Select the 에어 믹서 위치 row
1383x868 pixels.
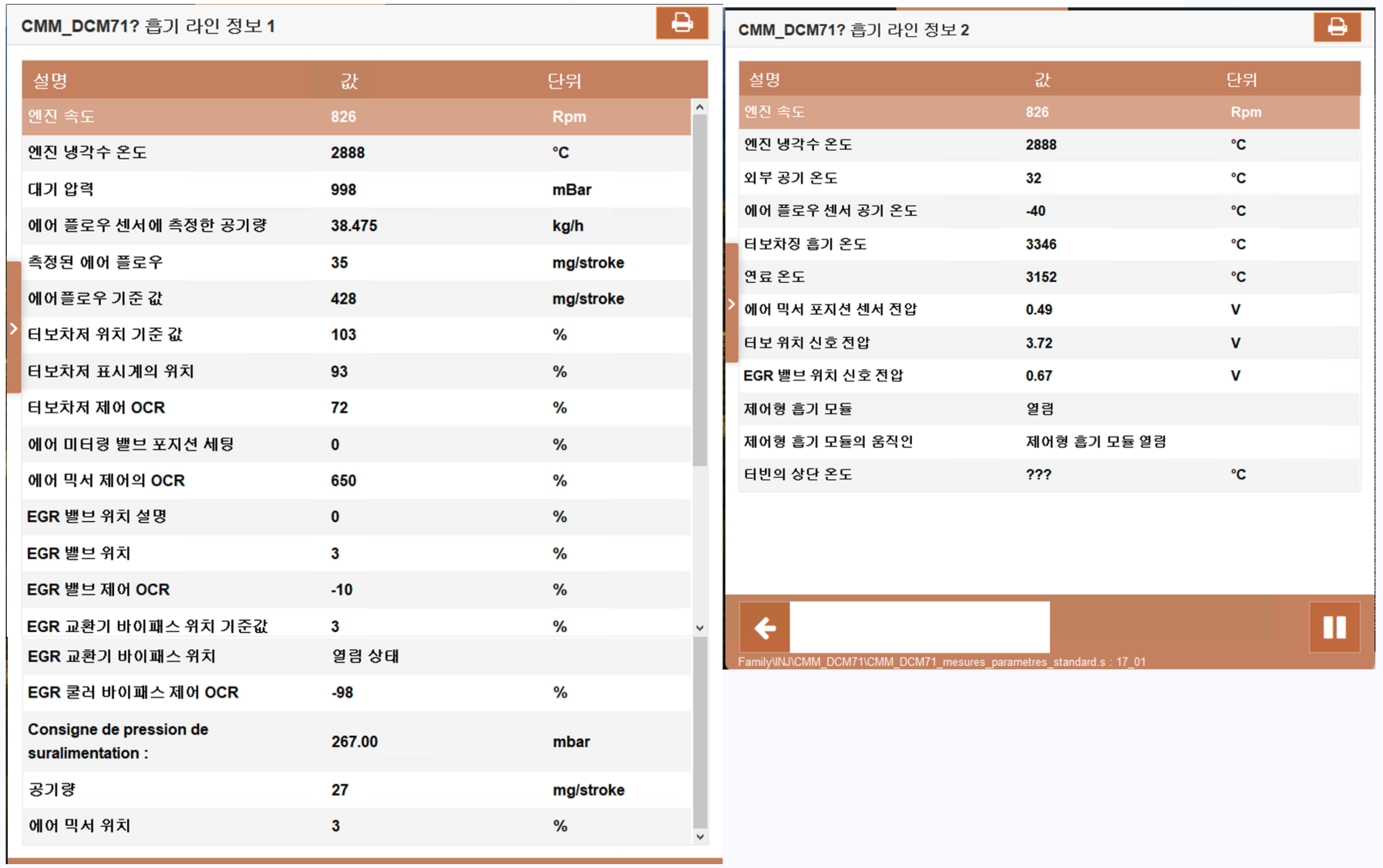356,826
